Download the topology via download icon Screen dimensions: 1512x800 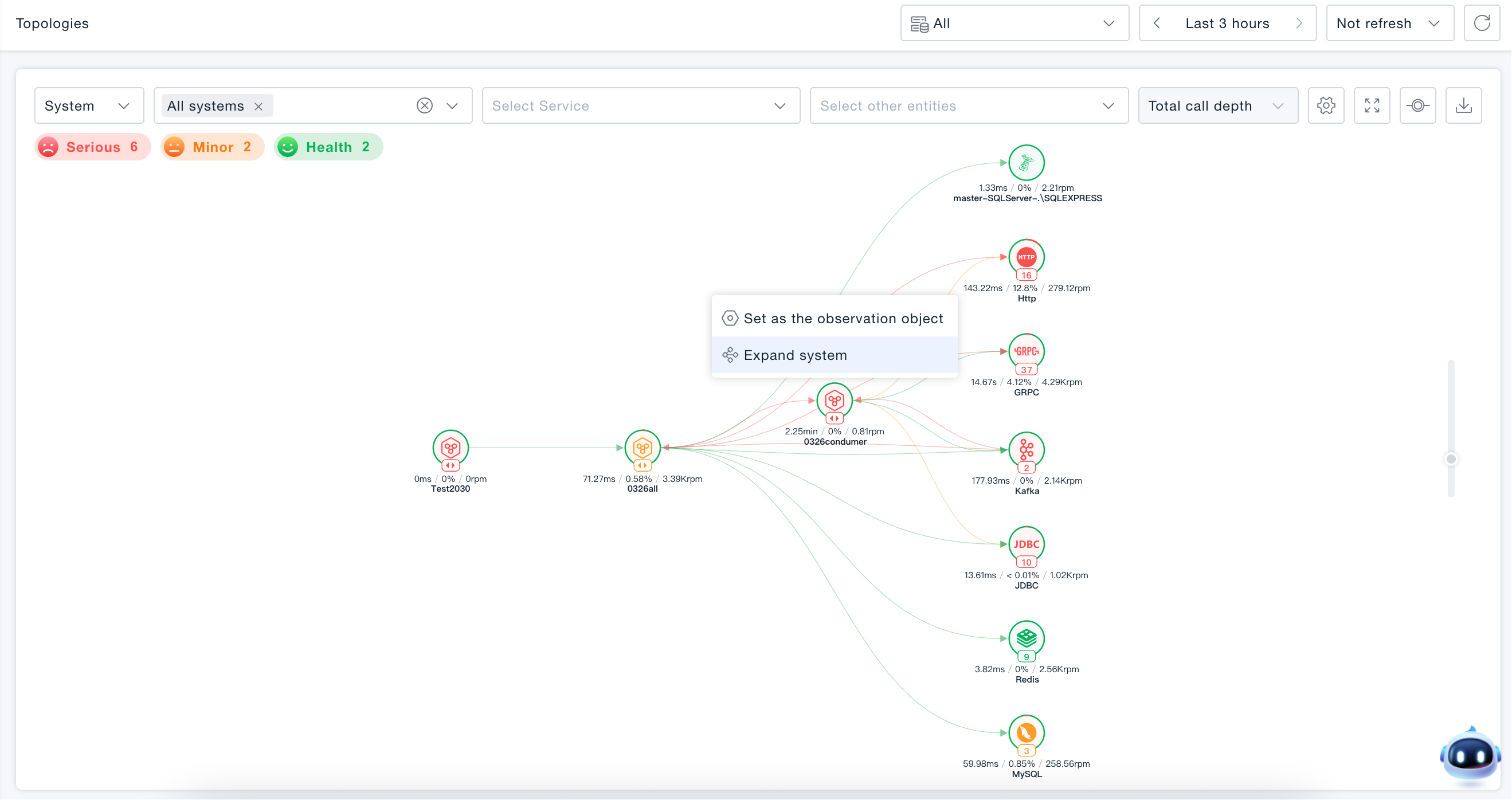pyautogui.click(x=1463, y=105)
